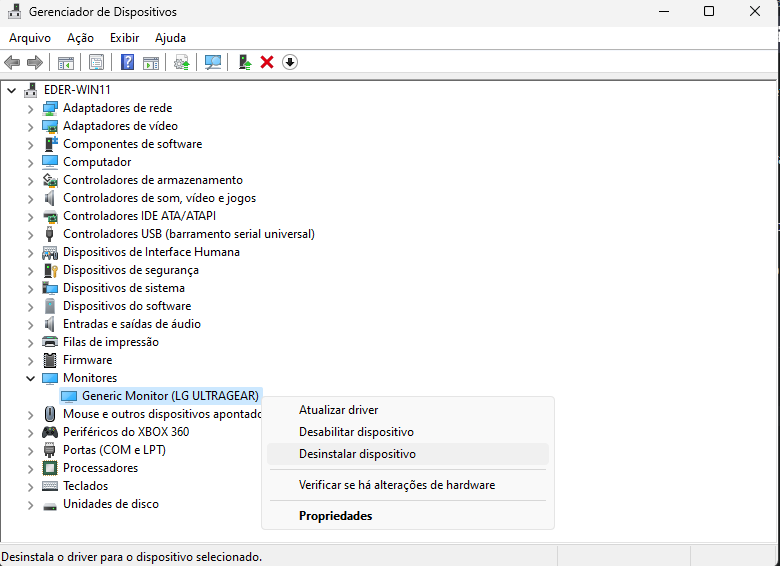Screen dimensions: 780x566
Task: Click the Back arrow in the toolbar
Action: click(x=12, y=63)
